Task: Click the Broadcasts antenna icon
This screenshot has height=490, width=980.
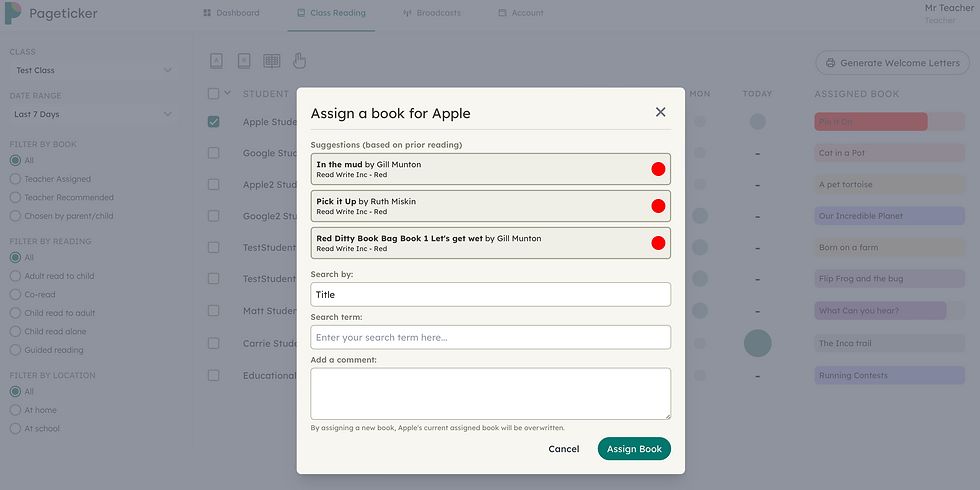Action: (x=408, y=12)
